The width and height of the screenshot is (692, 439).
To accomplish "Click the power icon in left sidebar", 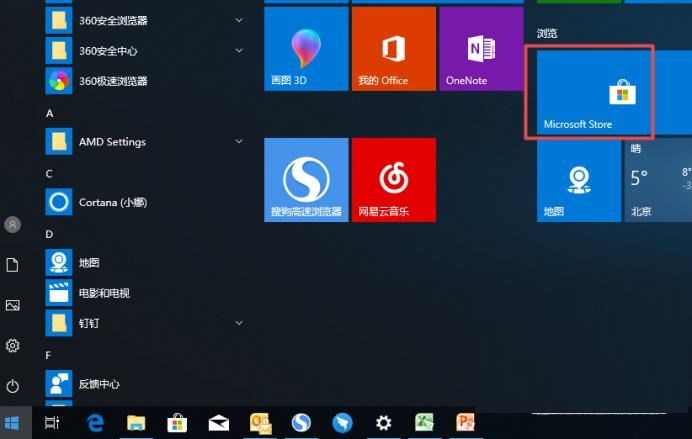I will [13, 385].
